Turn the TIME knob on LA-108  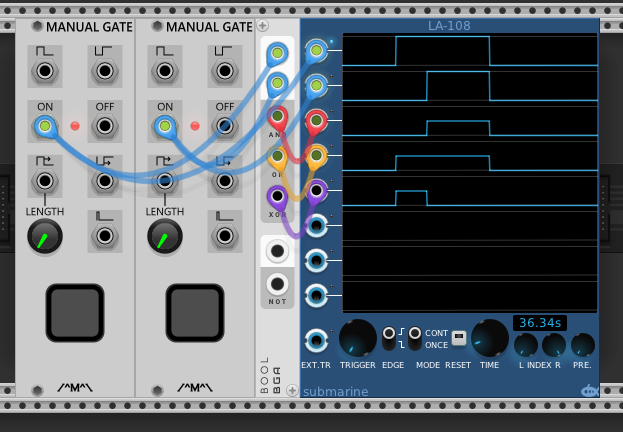490,338
